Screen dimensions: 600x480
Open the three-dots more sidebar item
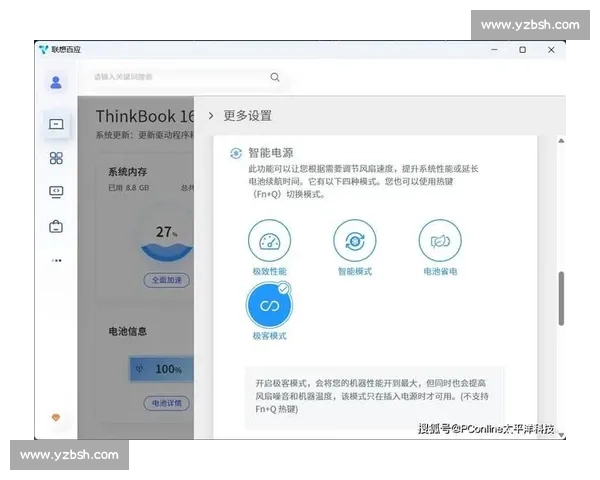click(56, 261)
